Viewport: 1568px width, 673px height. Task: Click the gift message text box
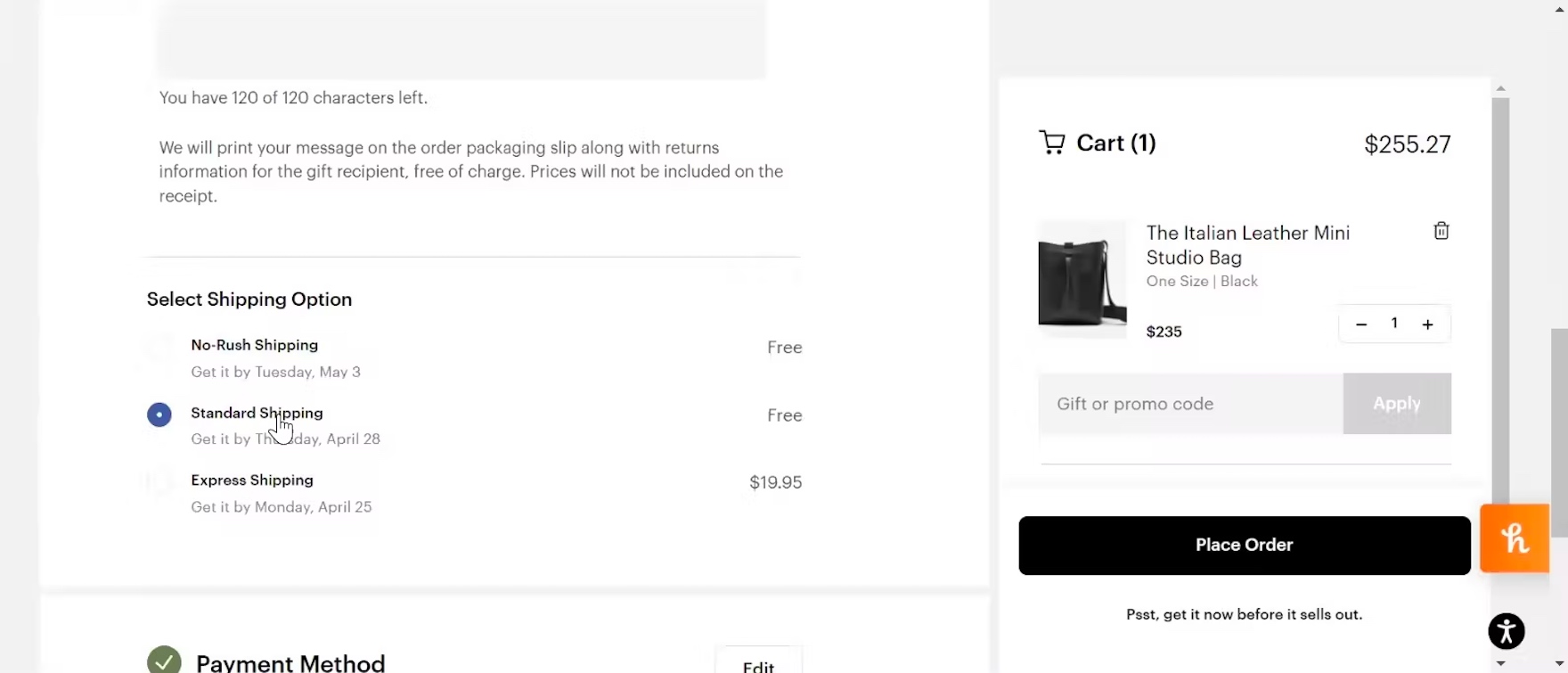pyautogui.click(x=461, y=40)
